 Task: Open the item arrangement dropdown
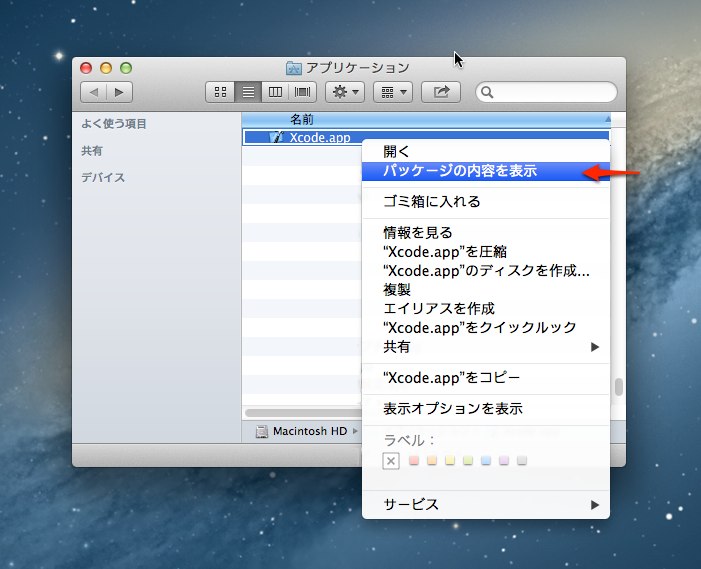393,93
